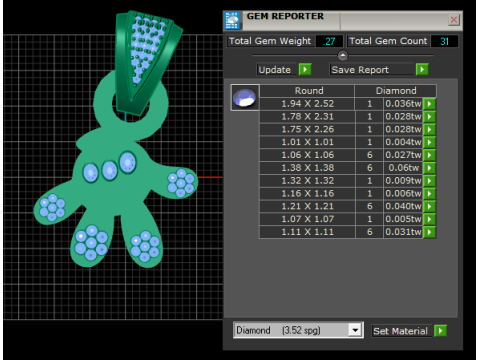The height and width of the screenshot is (360, 480).
Task: Select the 1.32 X 1.32 size cell
Action: [x=307, y=181]
